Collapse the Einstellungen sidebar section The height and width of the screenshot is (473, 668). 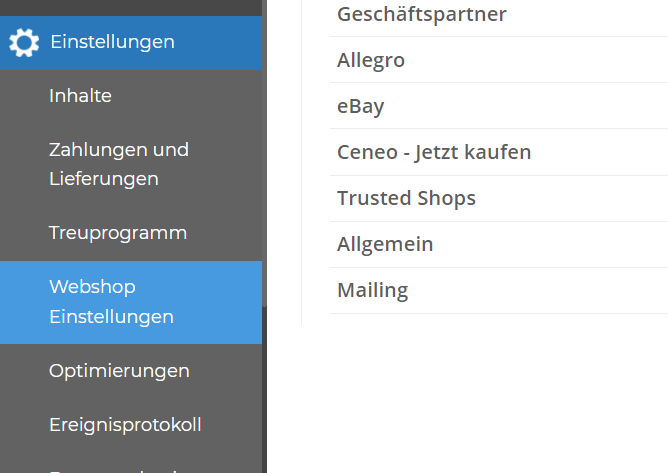pos(111,42)
